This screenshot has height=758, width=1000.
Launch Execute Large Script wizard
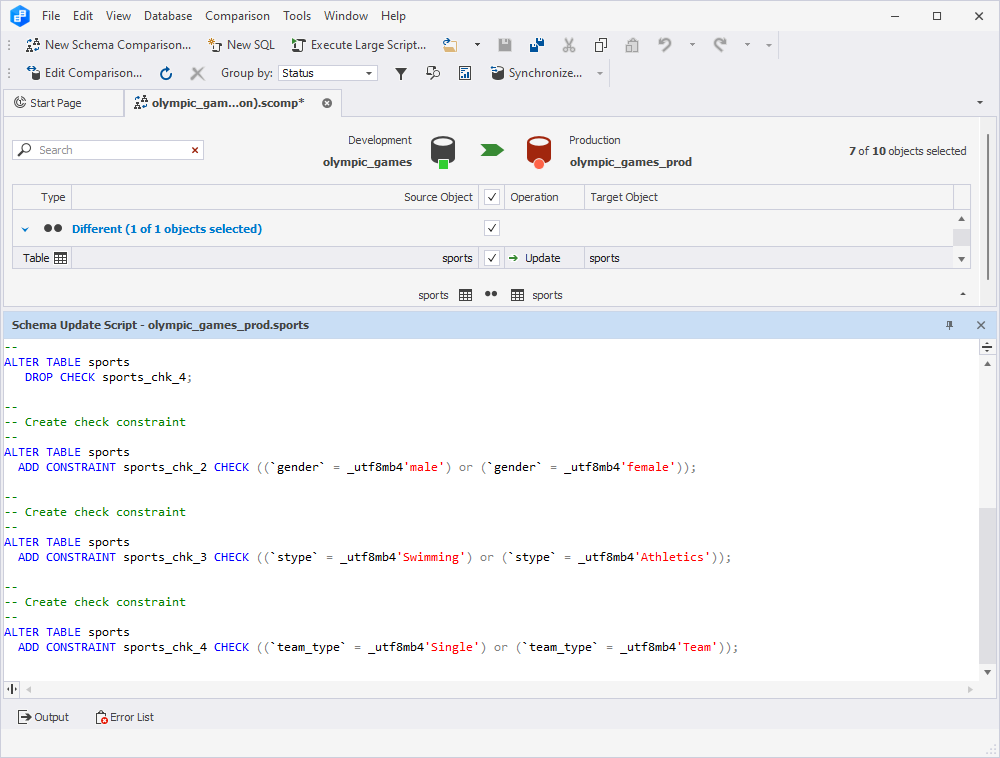[x=359, y=45]
